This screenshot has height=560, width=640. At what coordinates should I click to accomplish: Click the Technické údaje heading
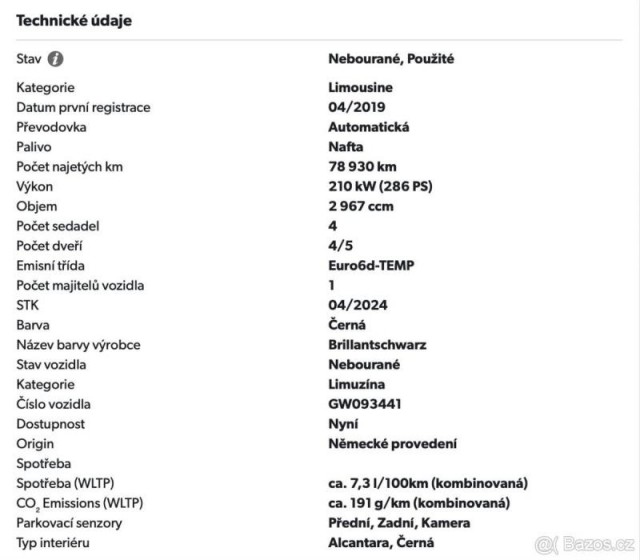tap(74, 20)
